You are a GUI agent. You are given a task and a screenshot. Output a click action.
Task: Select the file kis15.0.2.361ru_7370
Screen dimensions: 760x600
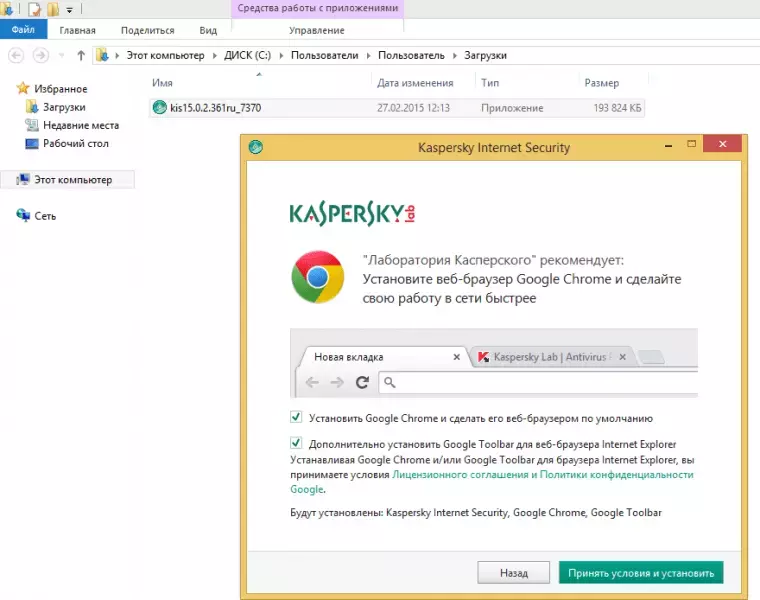point(215,108)
